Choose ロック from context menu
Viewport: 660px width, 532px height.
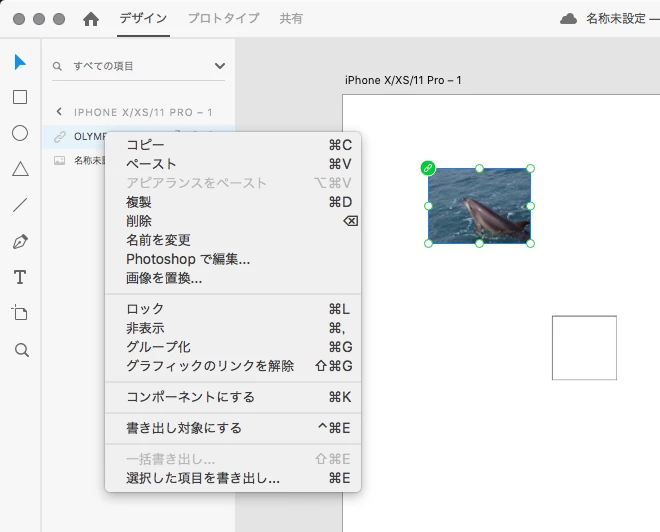[x=233, y=309]
